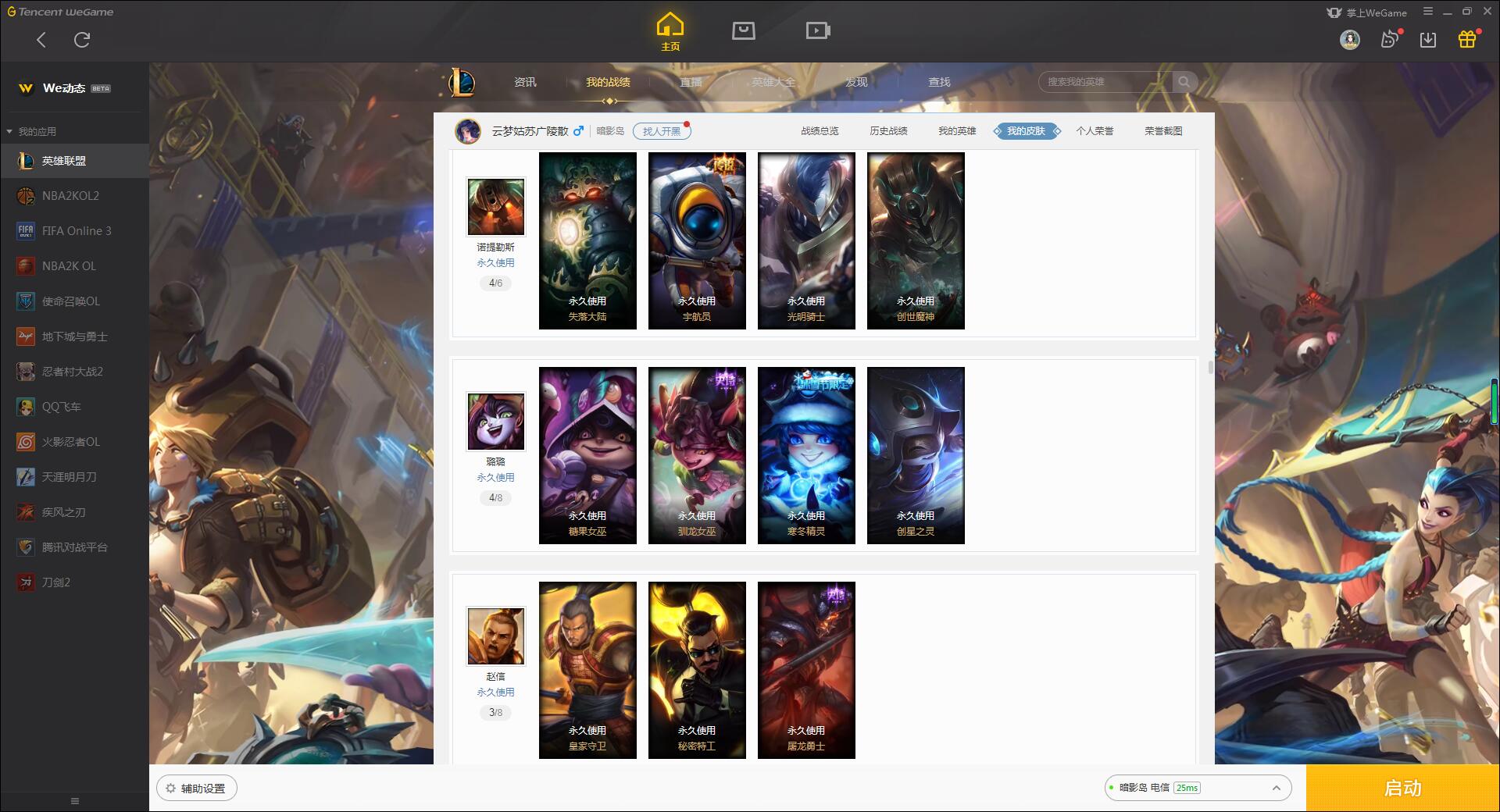Click the search magnifier icon

click(x=1184, y=82)
